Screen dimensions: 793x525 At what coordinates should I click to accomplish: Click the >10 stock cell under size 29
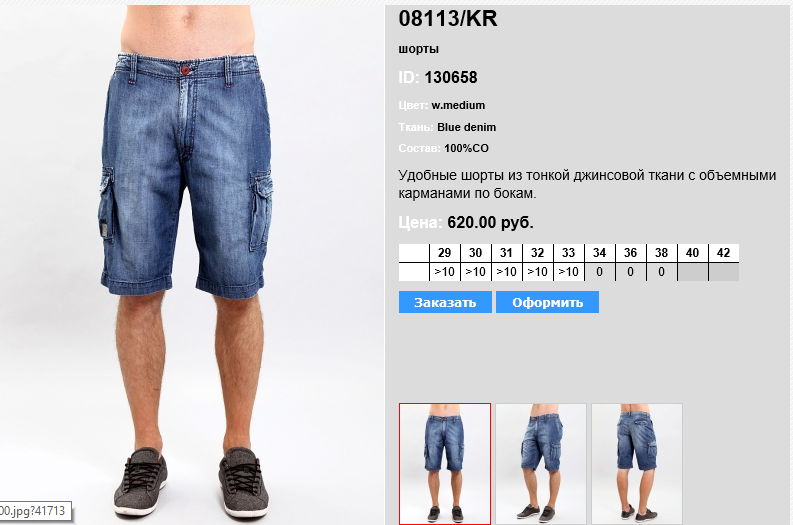tap(445, 272)
